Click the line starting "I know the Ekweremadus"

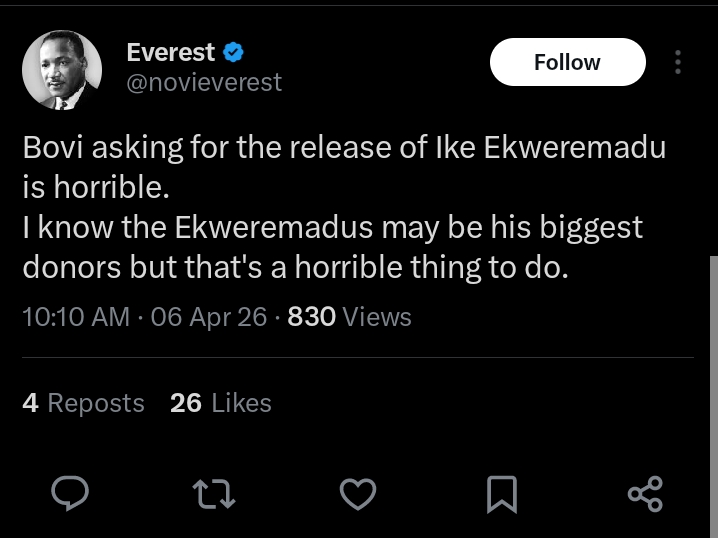[332, 228]
